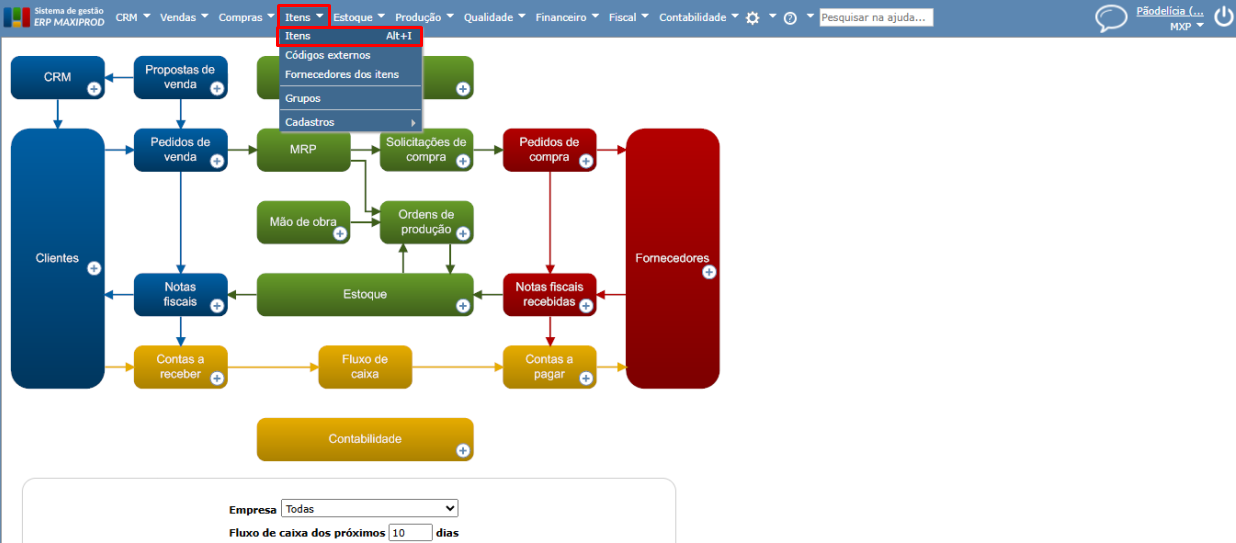Open the MRP box
This screenshot has height=543, width=1236.
(x=304, y=150)
